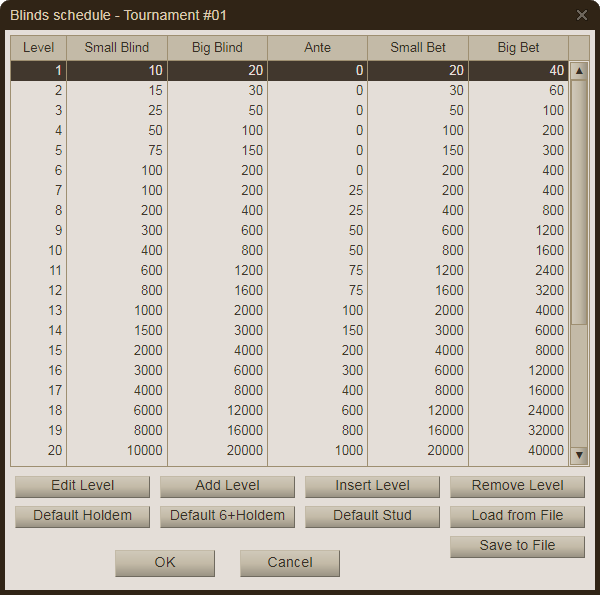Click the scrollbar down arrow
The image size is (600, 595).
pos(579,455)
